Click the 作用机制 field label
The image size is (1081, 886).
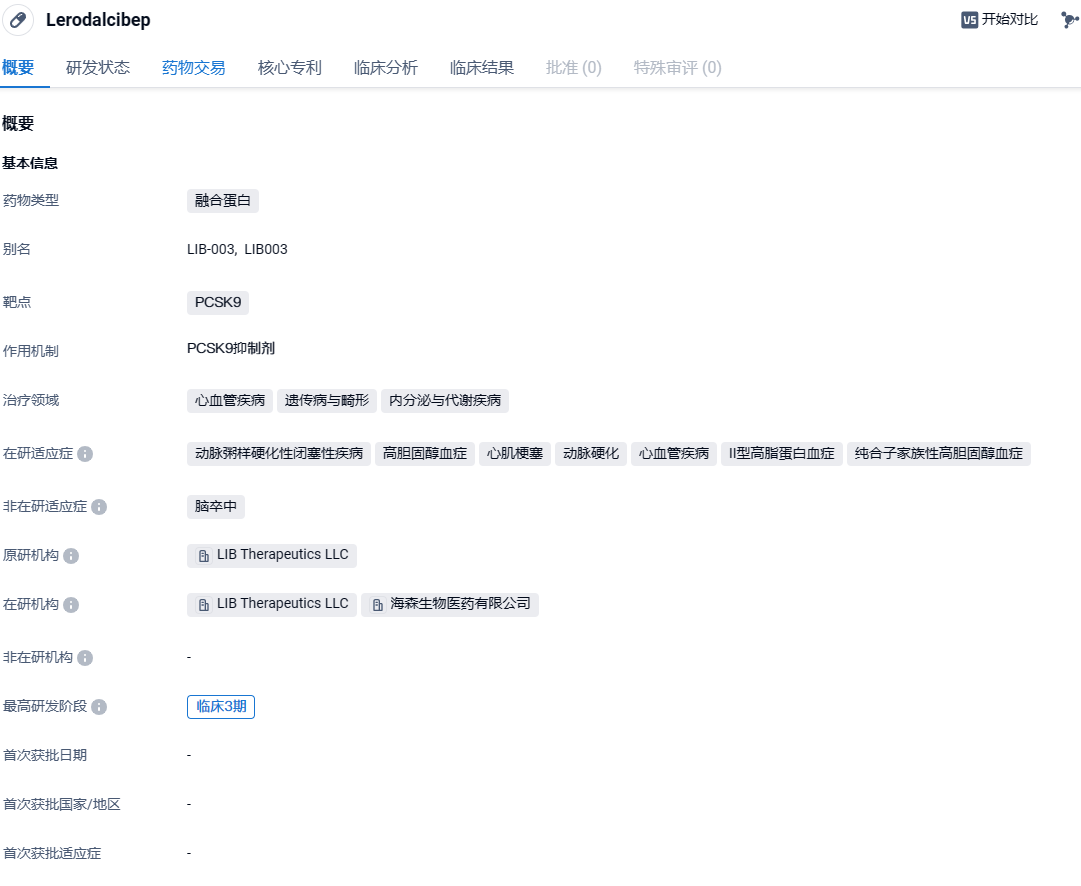[x=30, y=352]
